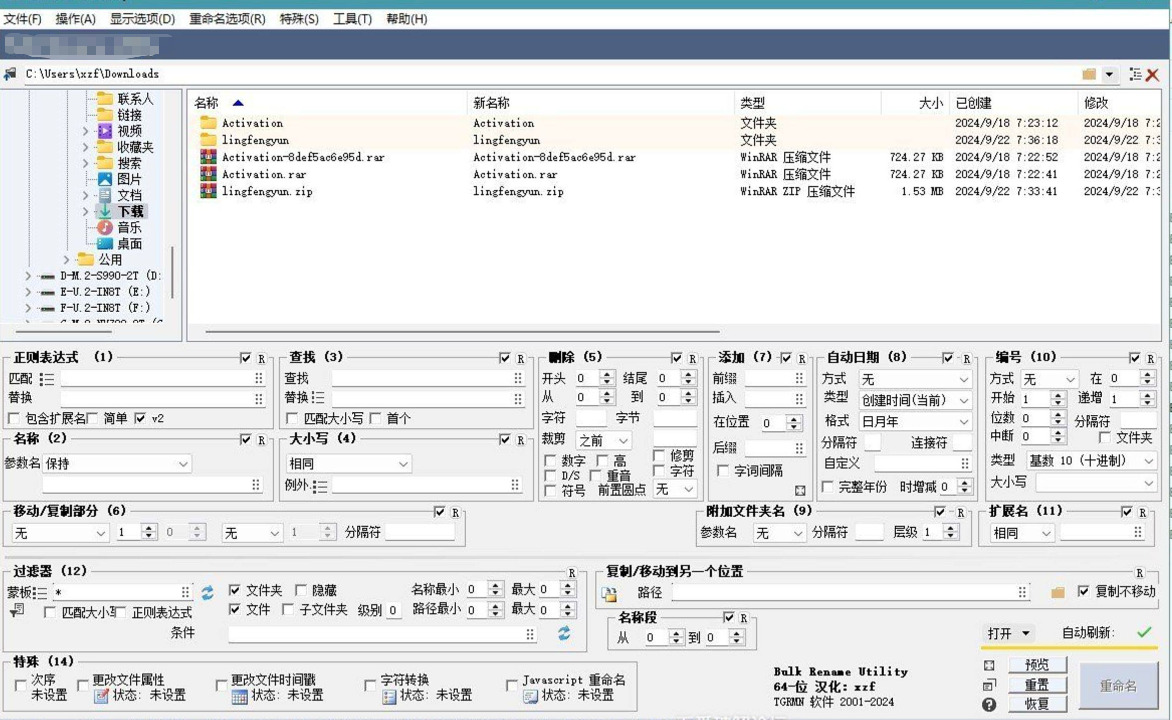Screen dimensions: 1172x720
Task: Enable the 首个 checkbox
Action: [375, 418]
